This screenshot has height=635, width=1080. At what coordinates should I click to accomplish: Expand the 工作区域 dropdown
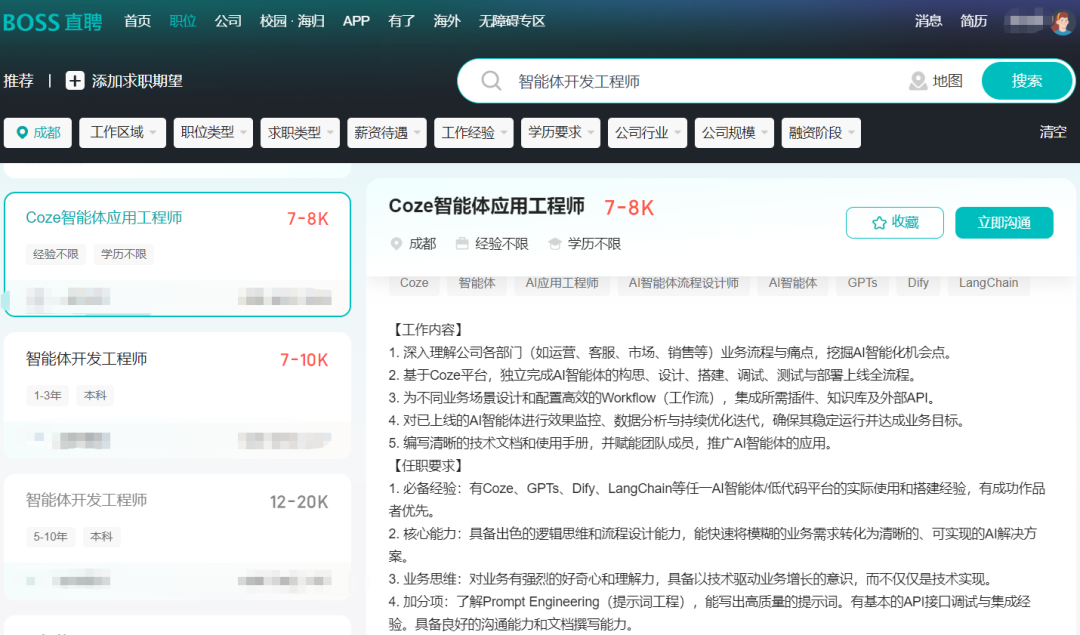click(x=123, y=132)
